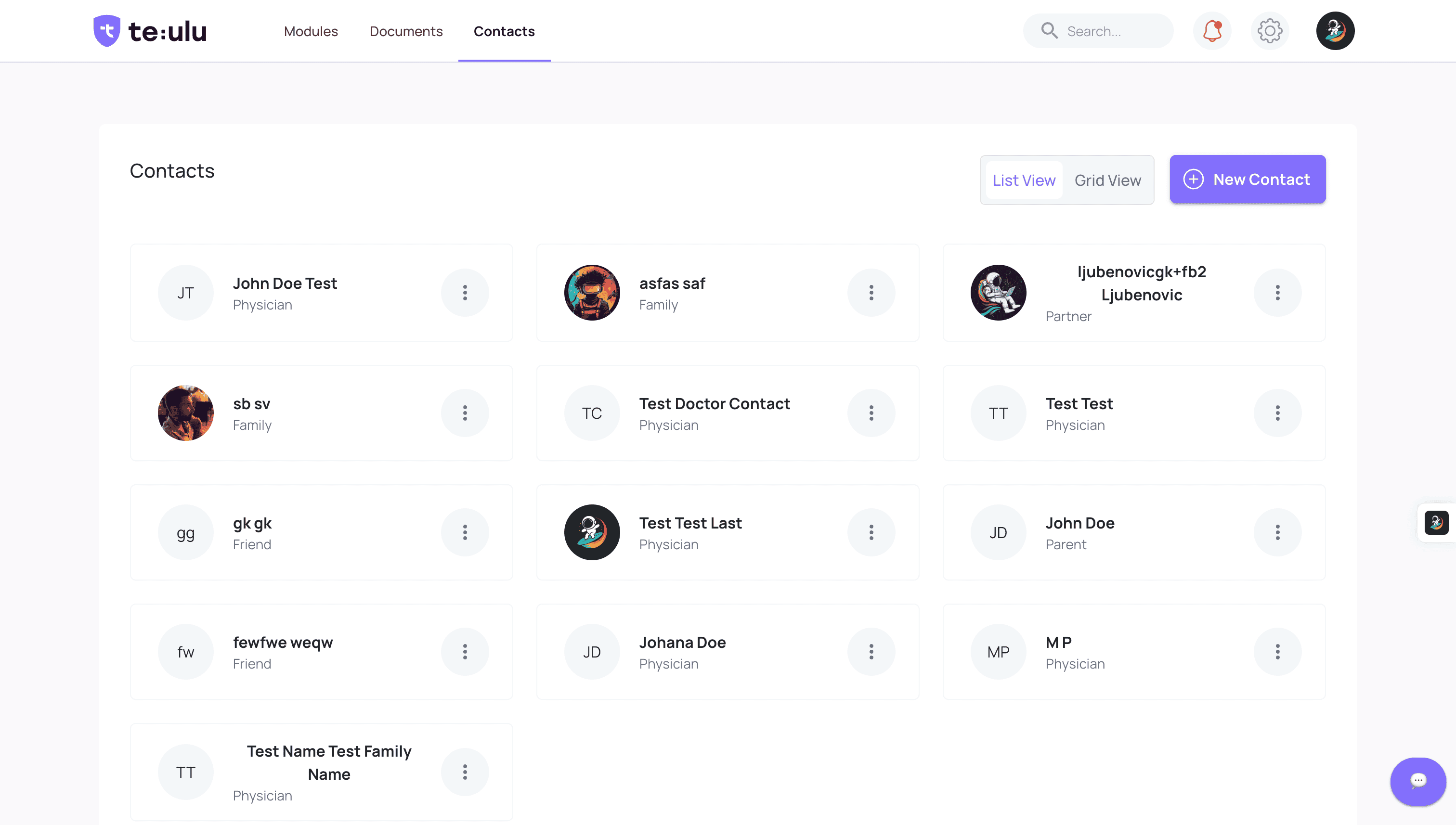Select List View
The height and width of the screenshot is (825, 1456).
(1024, 180)
